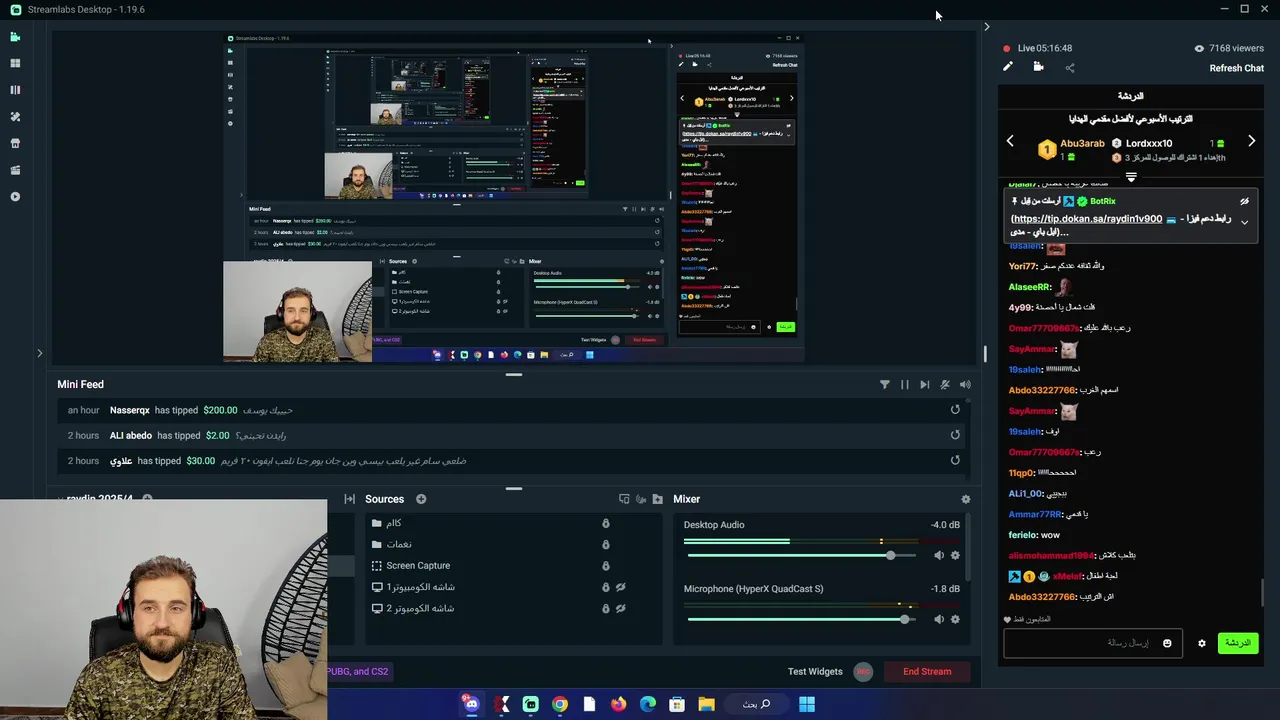Add a source folder with the folder-plus icon
Viewport: 1280px width, 720px height.
coord(657,499)
